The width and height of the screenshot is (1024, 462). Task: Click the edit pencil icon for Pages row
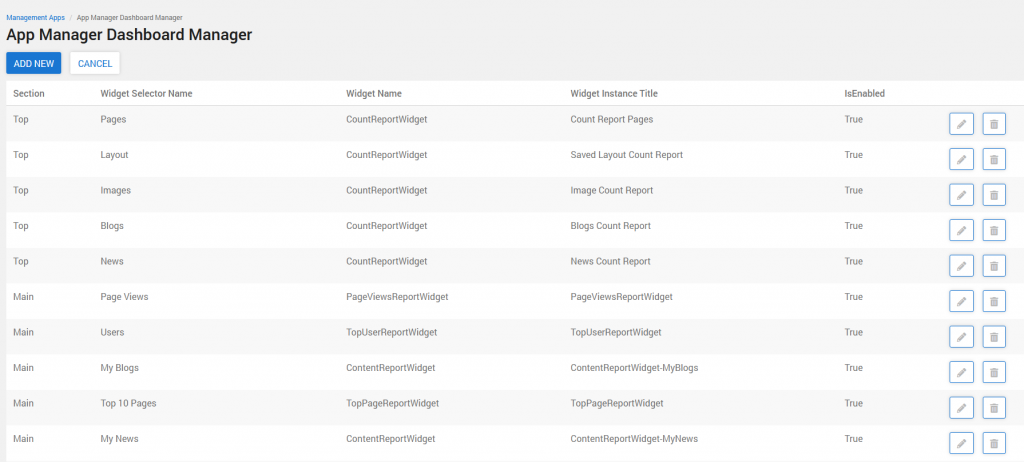click(961, 124)
